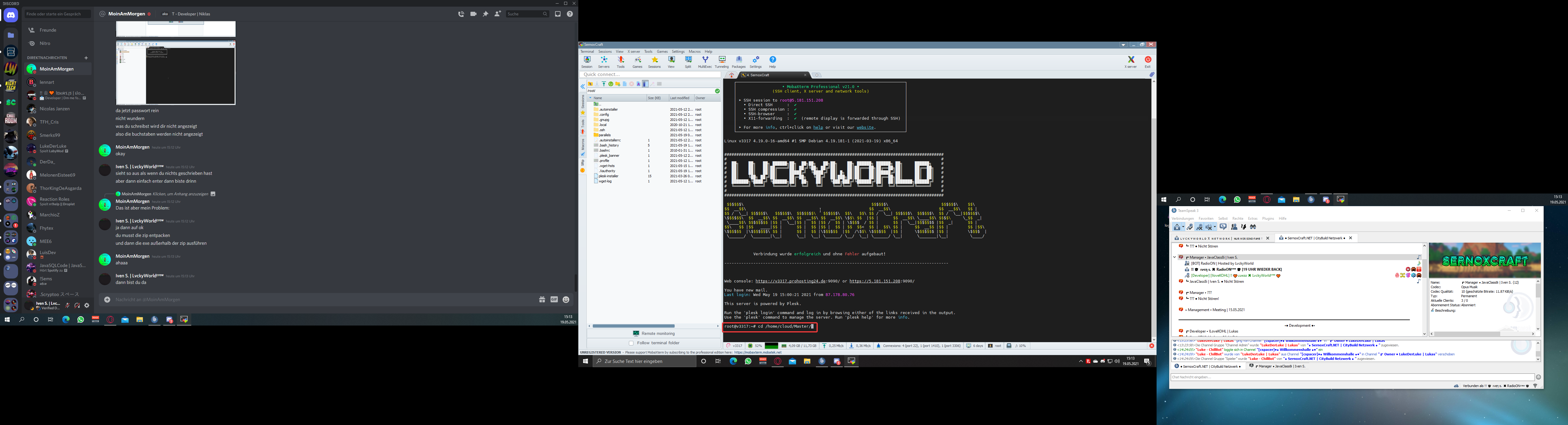Screen dimensions: 1568x425
Task: Open Discord pinned messages
Action: click(x=485, y=14)
